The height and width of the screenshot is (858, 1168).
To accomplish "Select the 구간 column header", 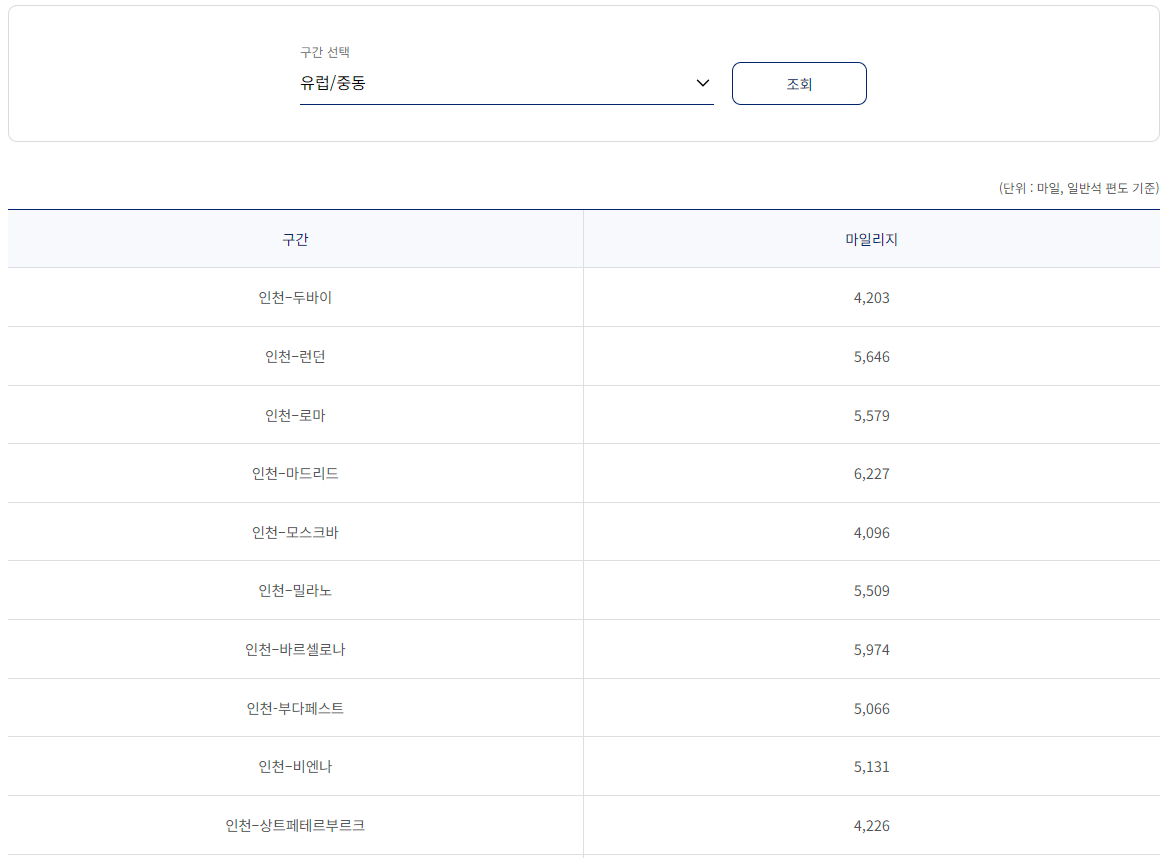I will (x=296, y=237).
